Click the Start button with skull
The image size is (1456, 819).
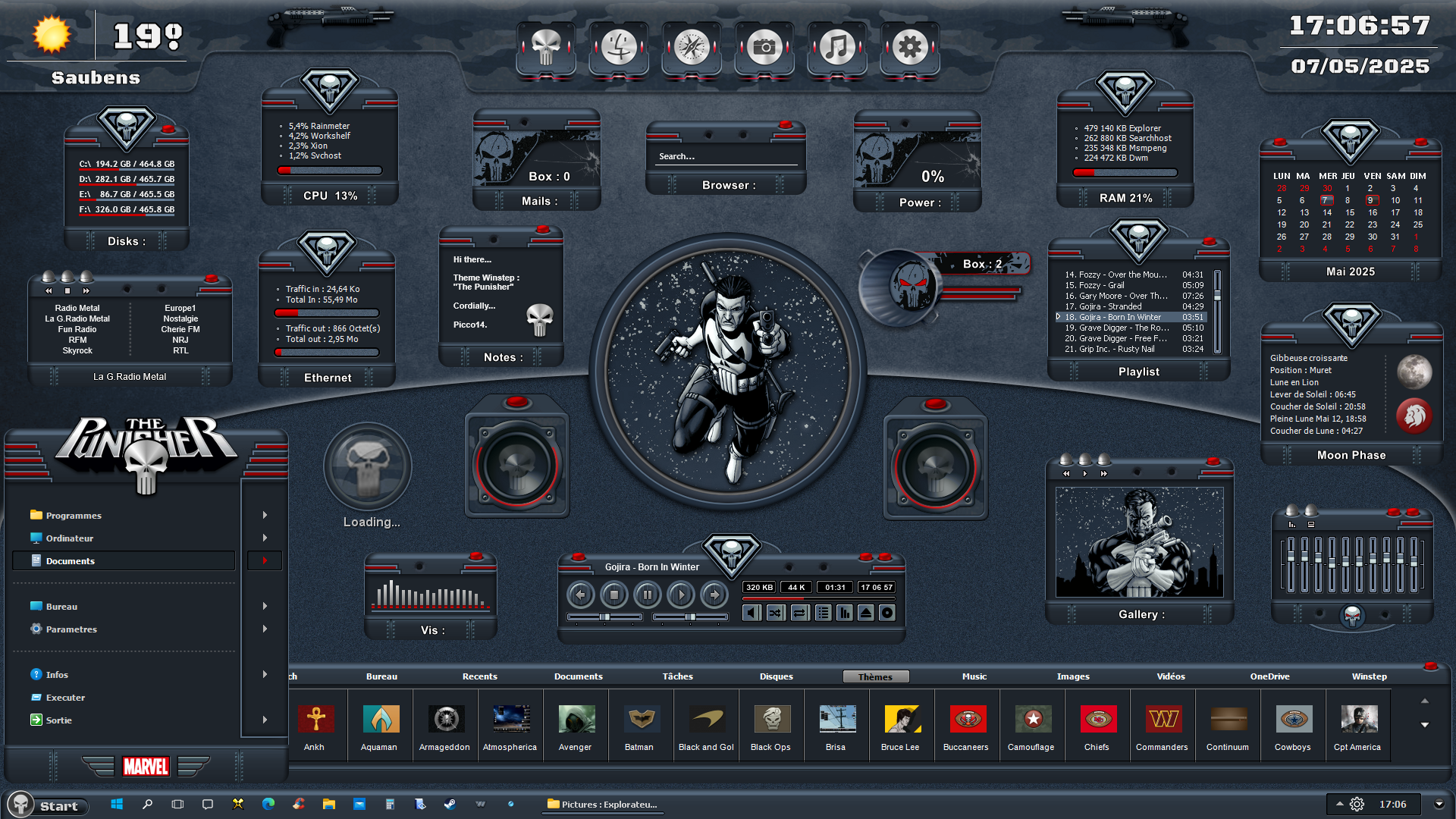click(47, 805)
